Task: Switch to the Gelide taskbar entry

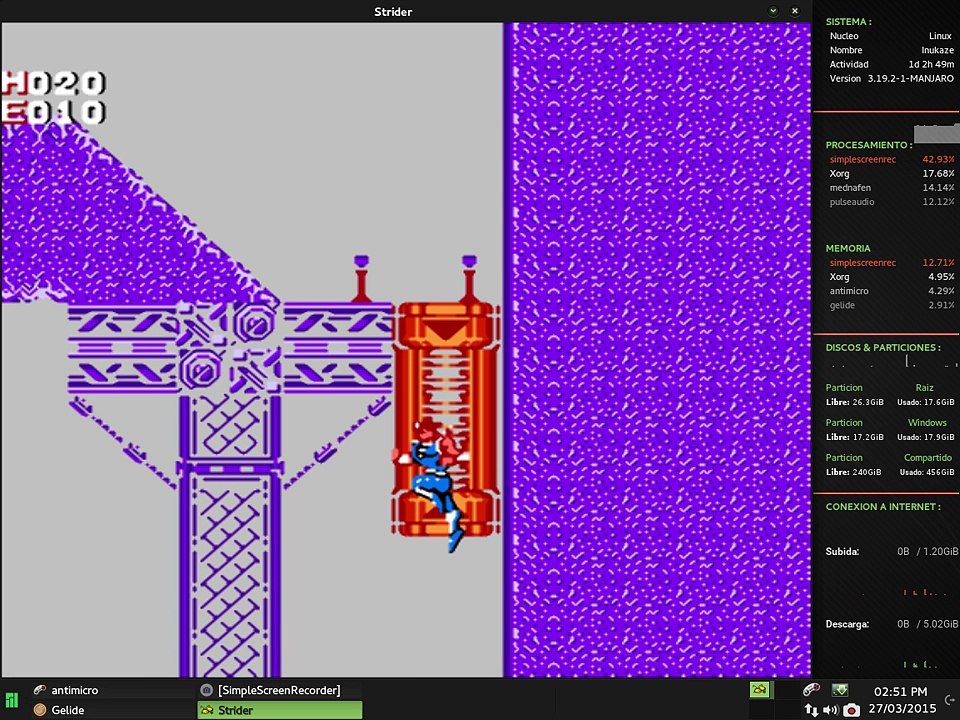Action: (112, 710)
